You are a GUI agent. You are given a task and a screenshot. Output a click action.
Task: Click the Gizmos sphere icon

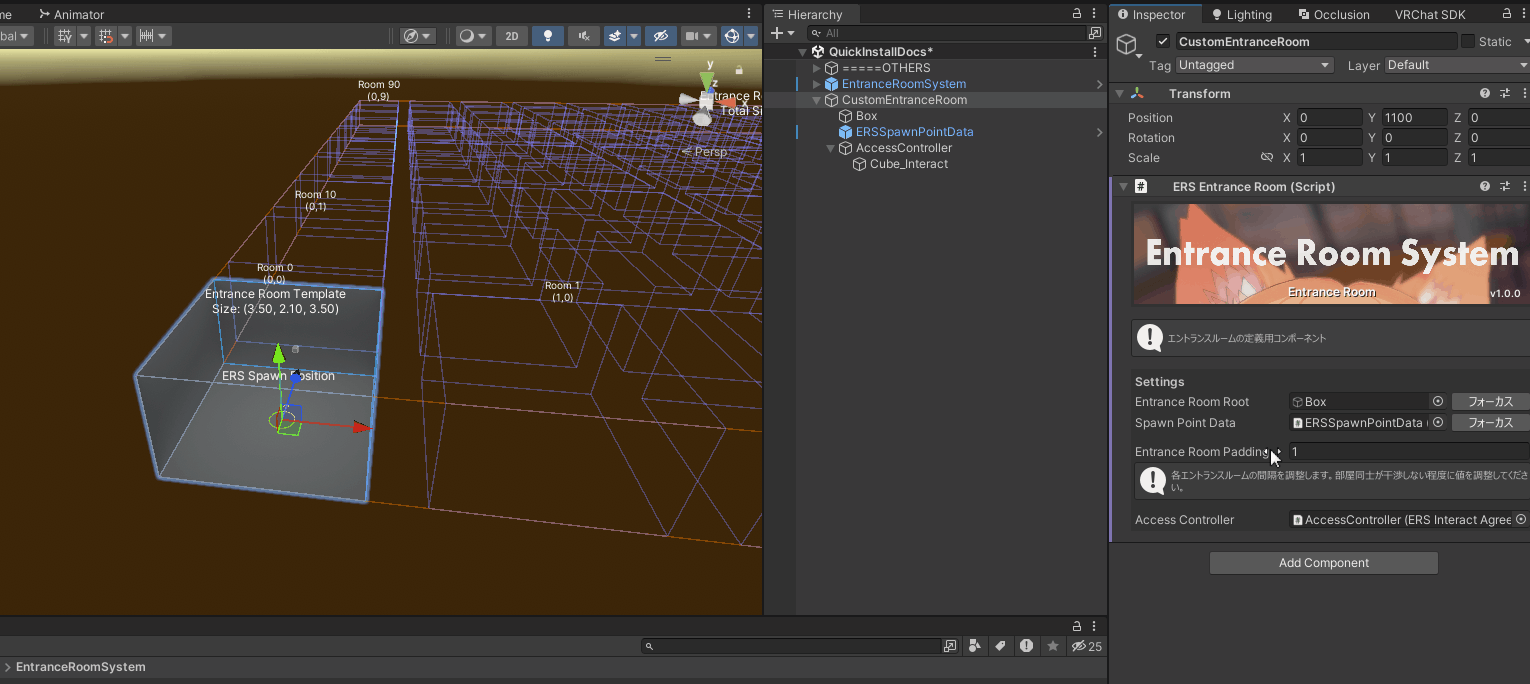click(731, 36)
